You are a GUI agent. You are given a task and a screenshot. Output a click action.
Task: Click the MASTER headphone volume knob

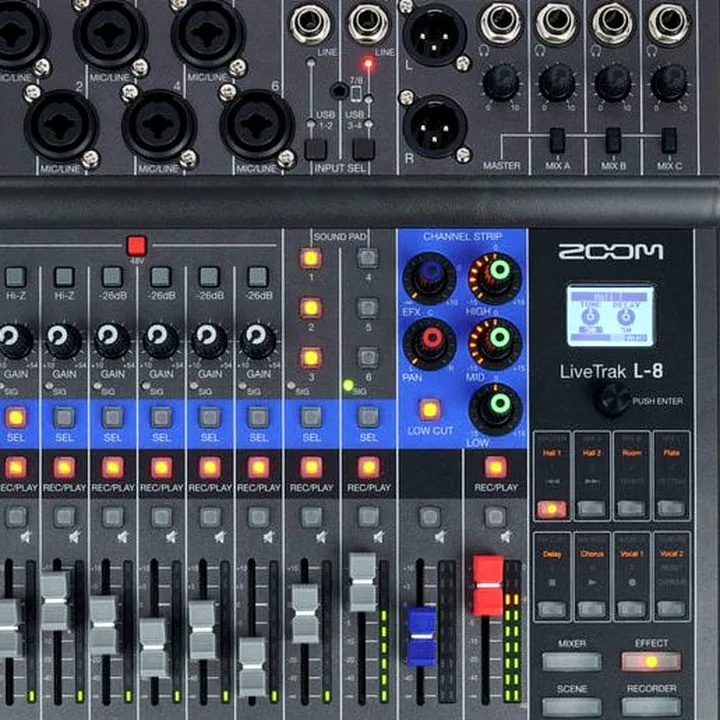click(x=501, y=83)
